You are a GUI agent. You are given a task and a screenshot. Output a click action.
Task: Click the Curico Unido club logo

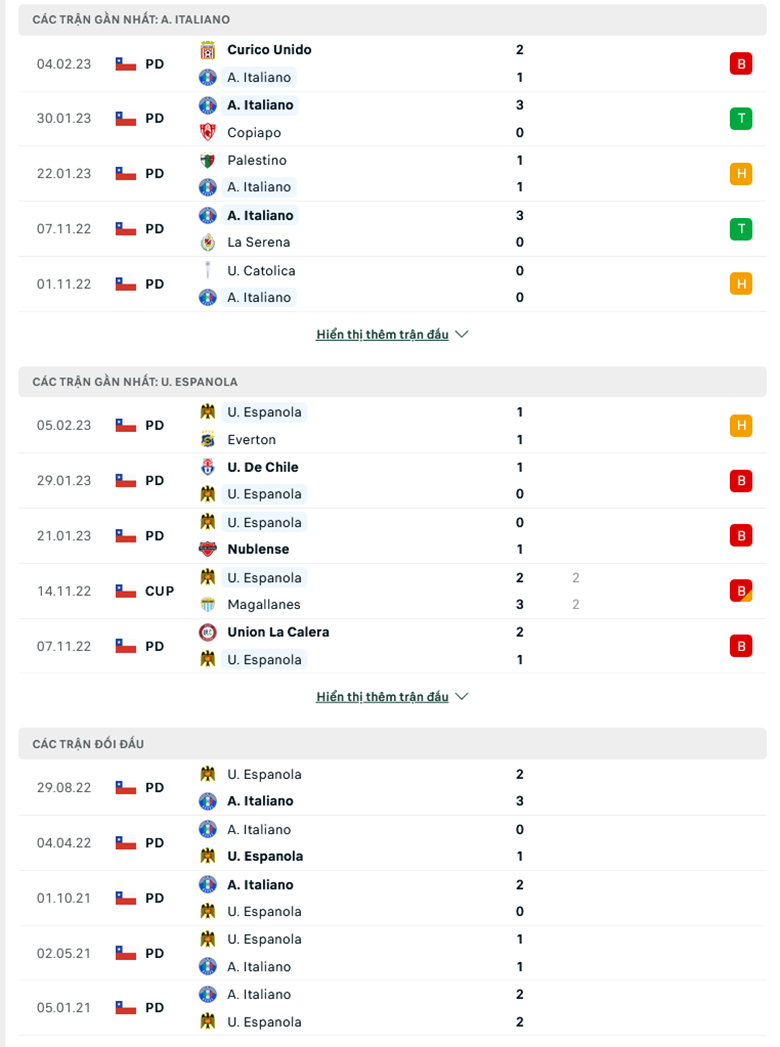(x=207, y=49)
